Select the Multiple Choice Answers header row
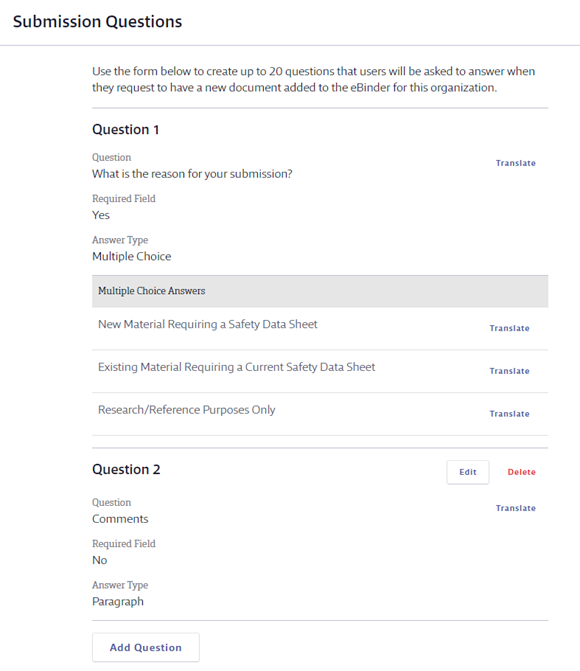This screenshot has width=580, height=671. 320,291
